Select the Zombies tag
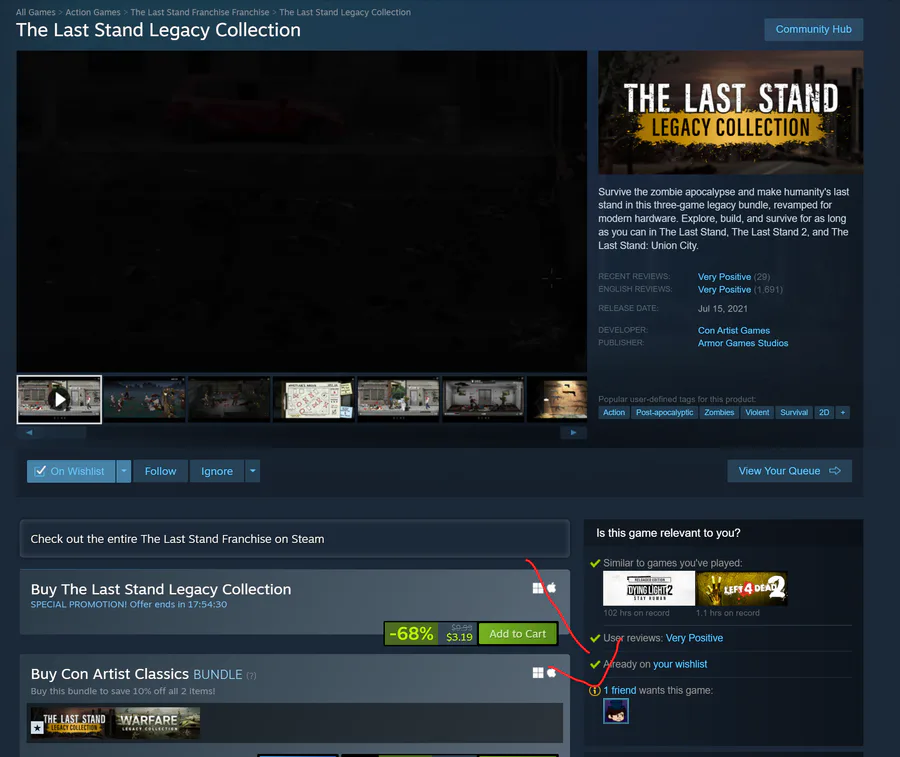The height and width of the screenshot is (757, 900). [x=719, y=413]
